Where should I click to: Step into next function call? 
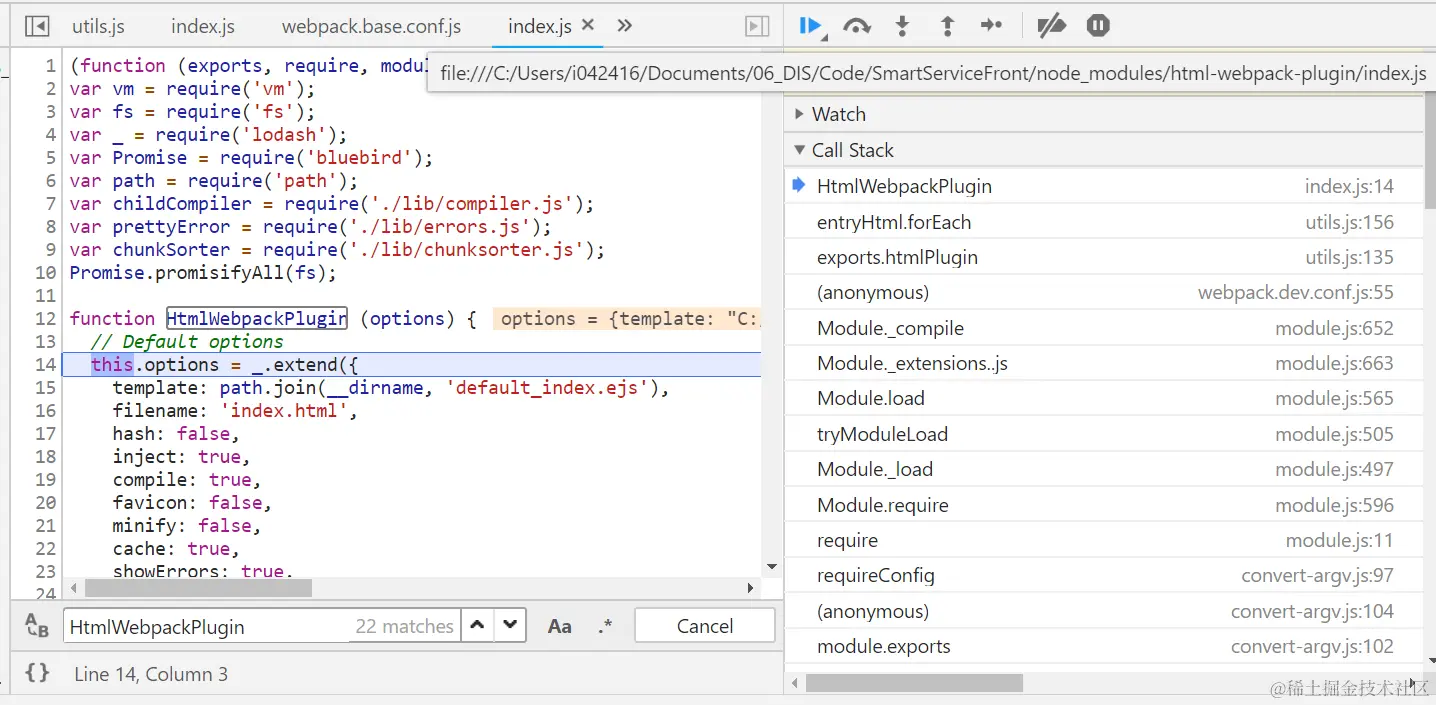coord(902,26)
